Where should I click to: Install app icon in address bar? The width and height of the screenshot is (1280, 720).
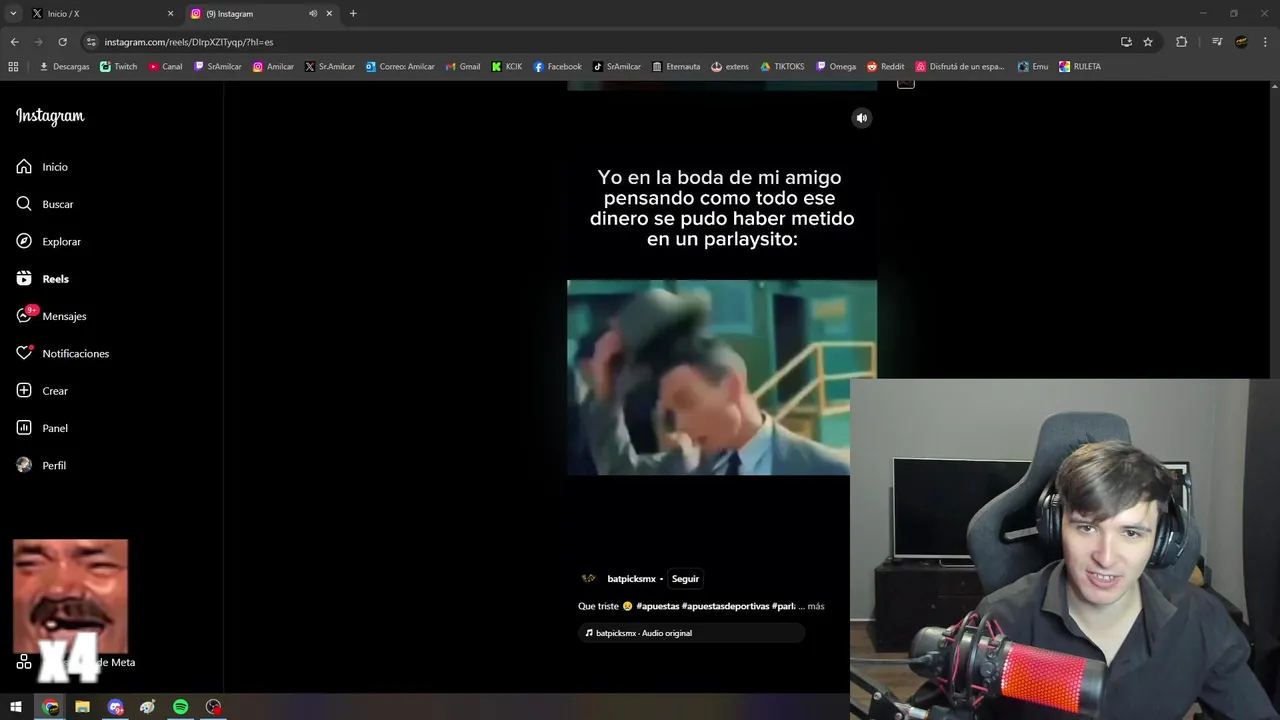(x=1126, y=42)
